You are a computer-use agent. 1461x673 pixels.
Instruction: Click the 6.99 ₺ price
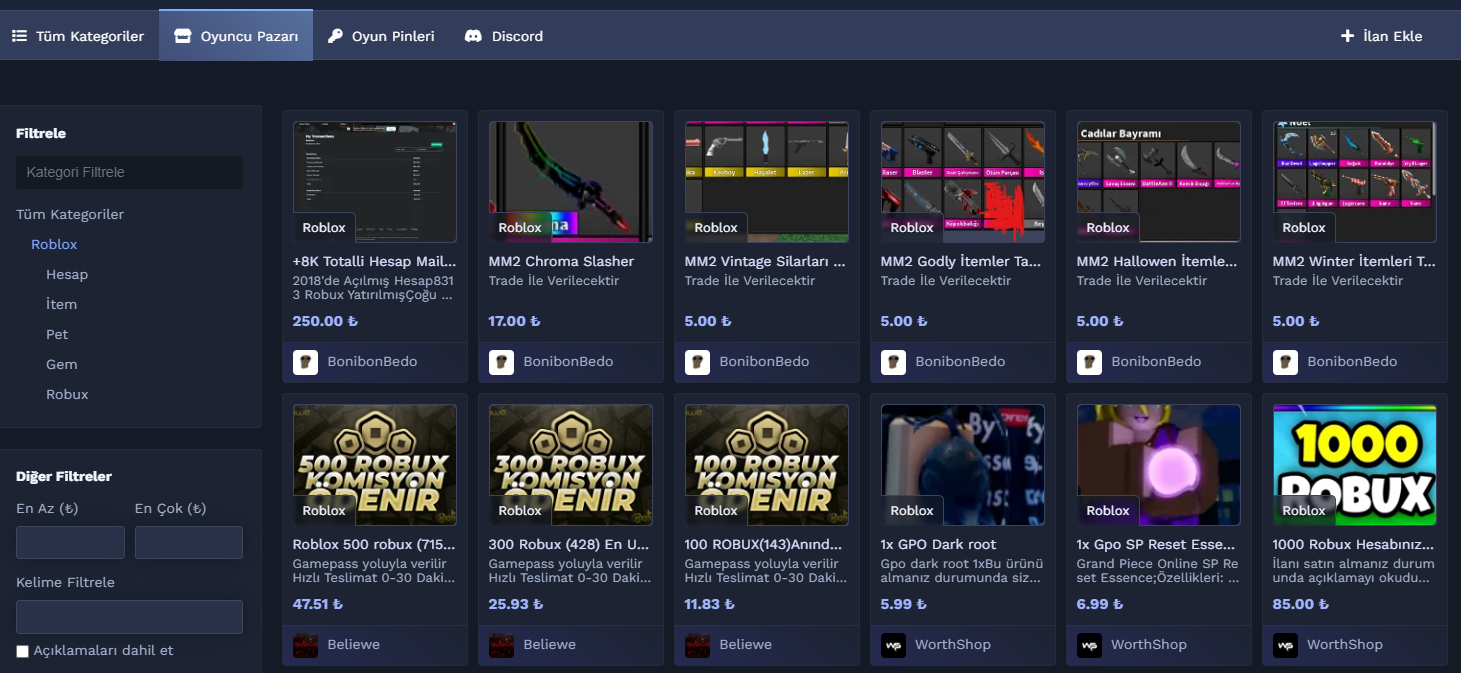(1100, 604)
